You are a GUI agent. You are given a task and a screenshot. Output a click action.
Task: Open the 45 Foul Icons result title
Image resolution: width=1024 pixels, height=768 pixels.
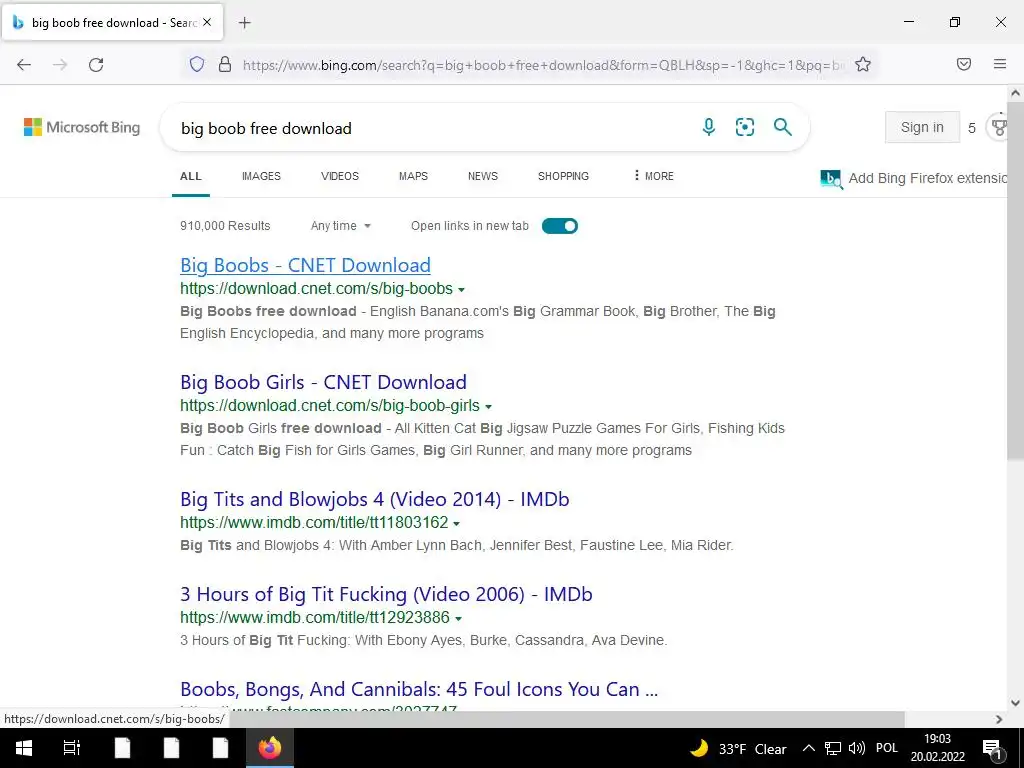pos(419,689)
